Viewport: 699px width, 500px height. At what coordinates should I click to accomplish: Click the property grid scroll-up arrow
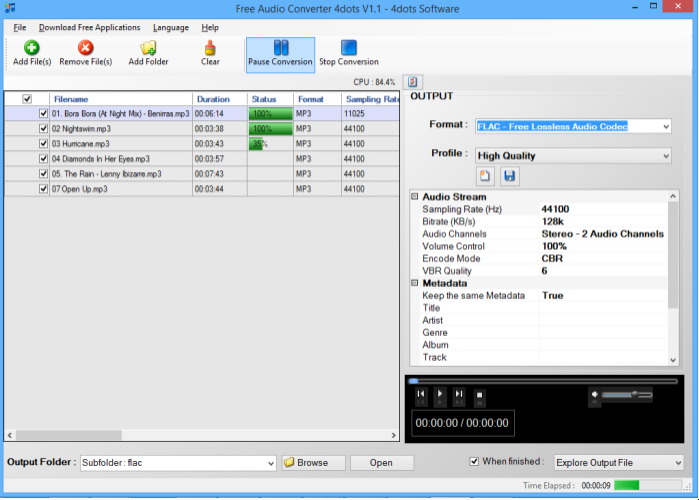point(673,196)
